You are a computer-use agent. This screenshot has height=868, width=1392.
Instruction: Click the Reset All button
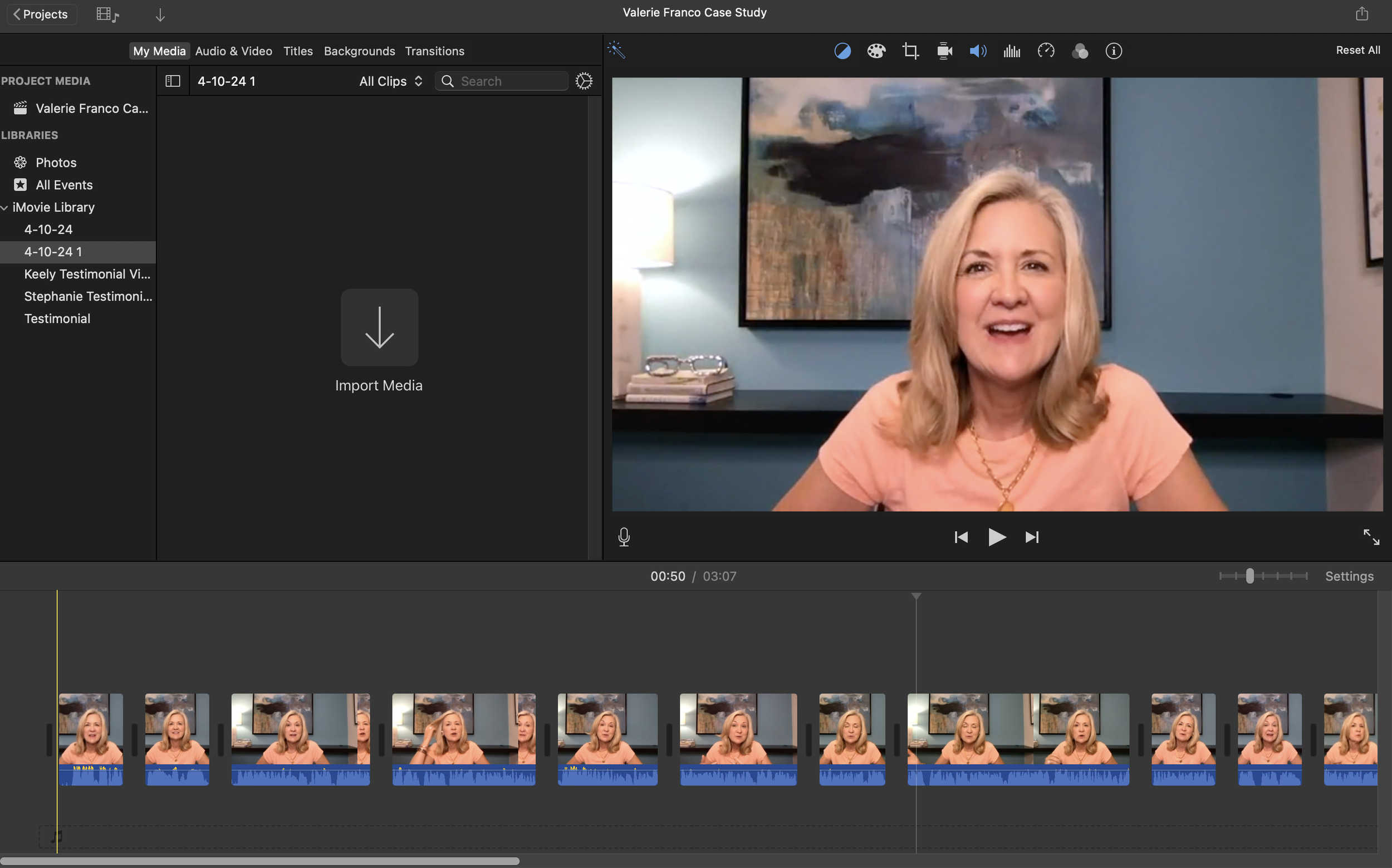pyautogui.click(x=1357, y=50)
